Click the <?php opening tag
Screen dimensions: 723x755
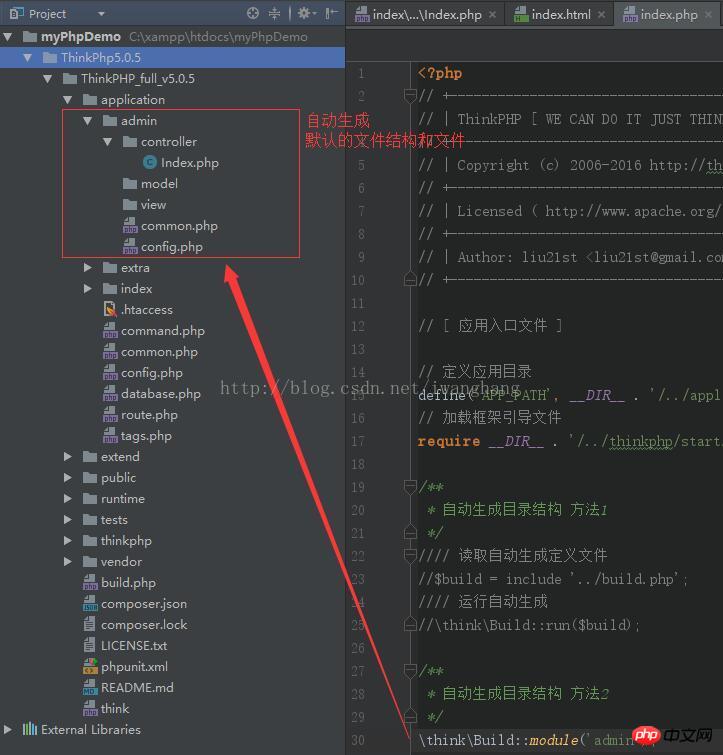tap(440, 73)
